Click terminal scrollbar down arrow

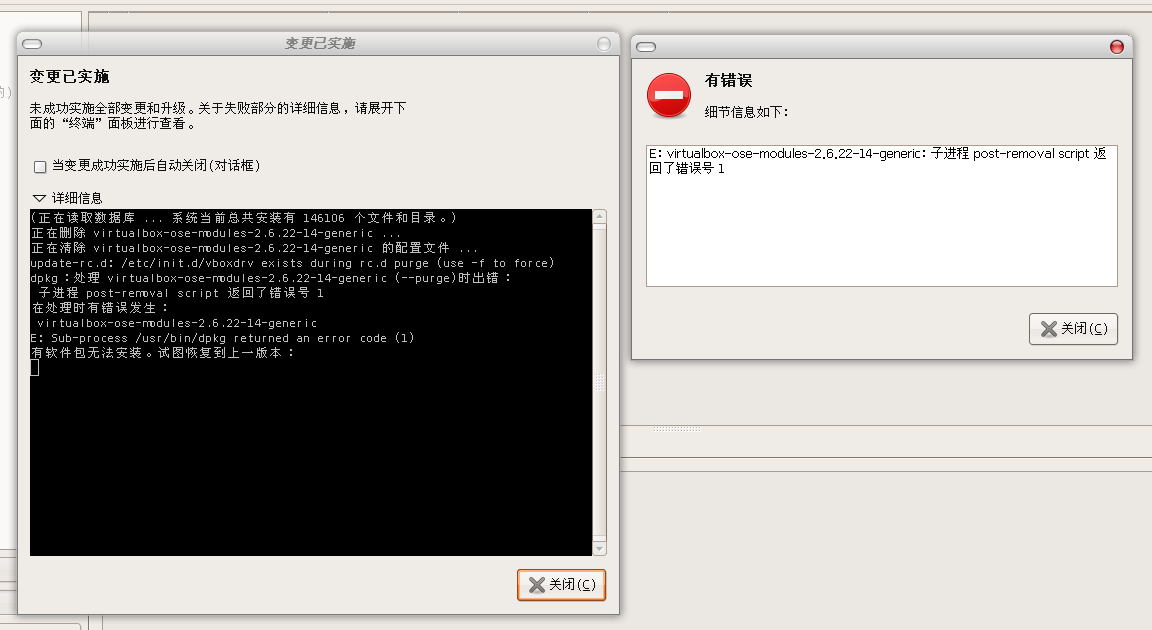click(600, 548)
